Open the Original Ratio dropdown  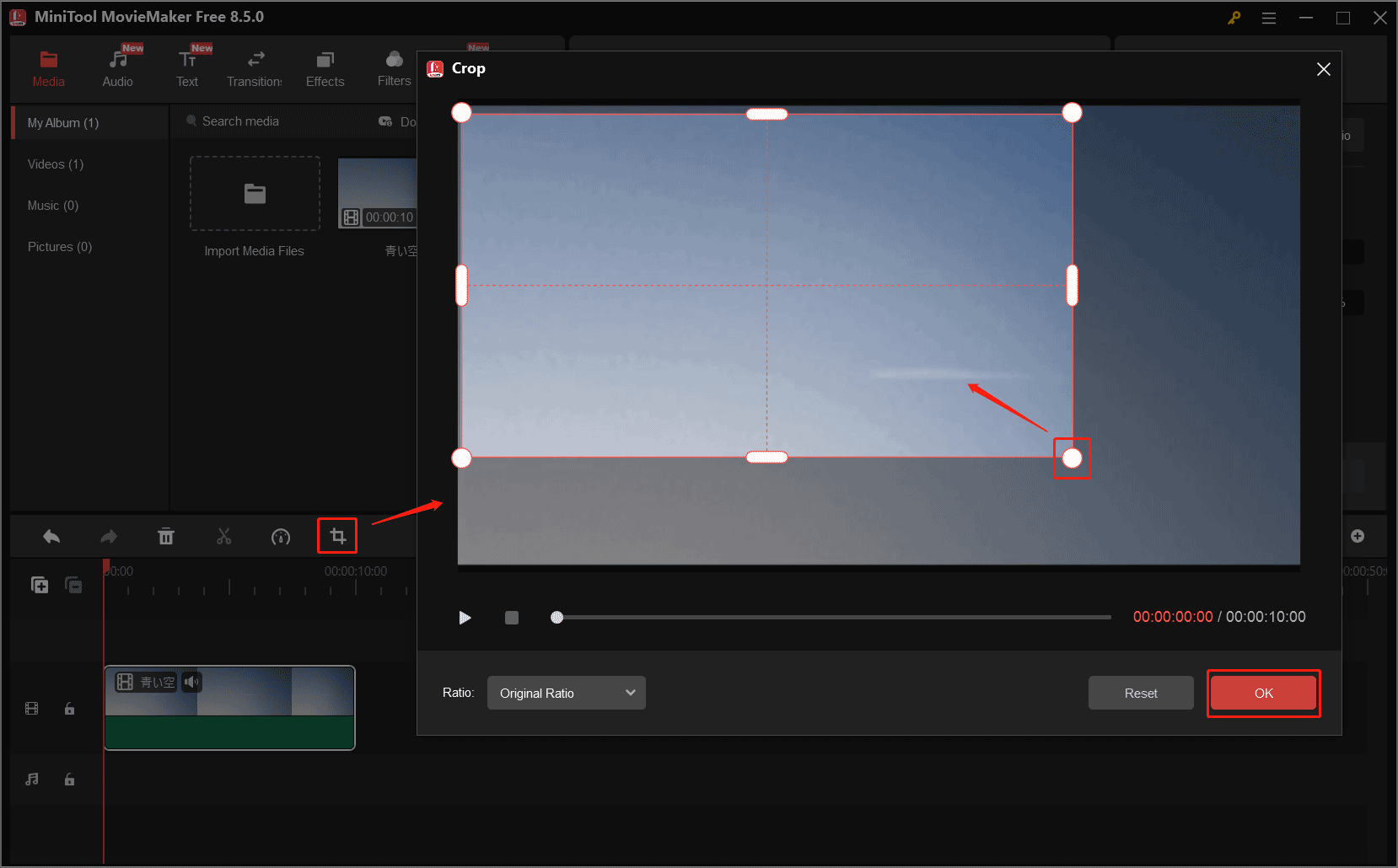click(566, 693)
